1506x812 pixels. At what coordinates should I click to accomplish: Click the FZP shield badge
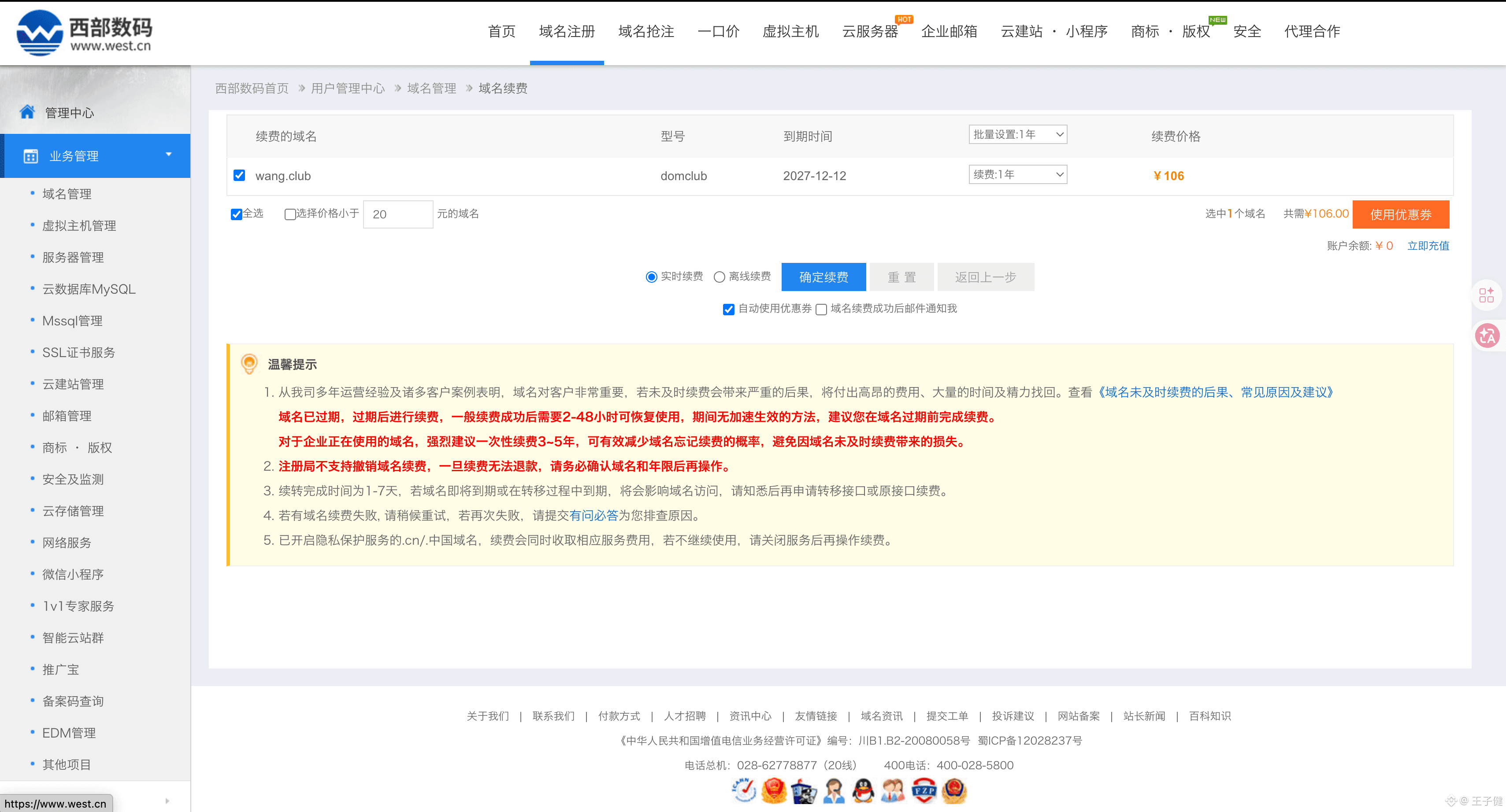coord(924,791)
